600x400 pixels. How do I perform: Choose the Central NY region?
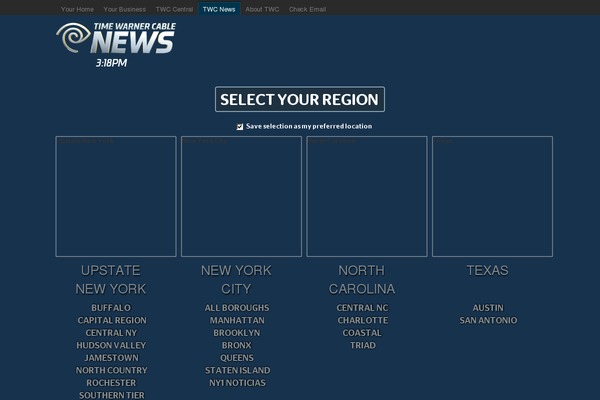[111, 333]
